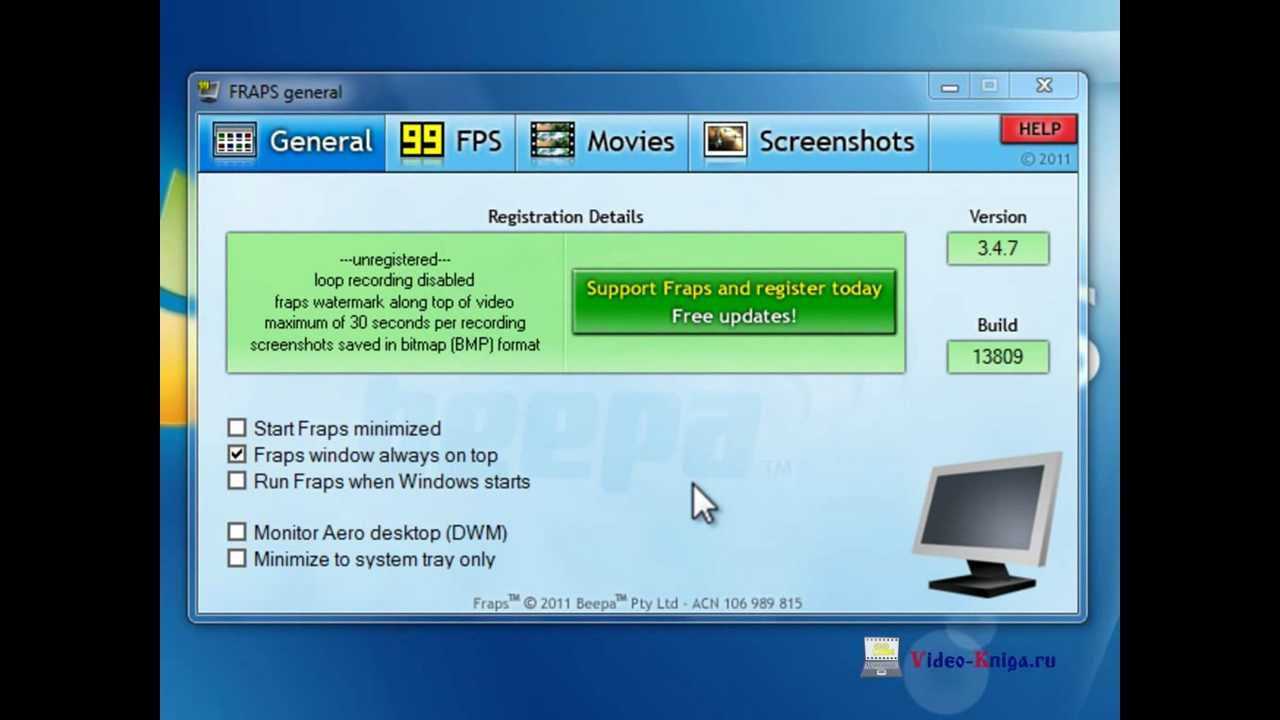Click the red HELP button
Screen dimensions: 1280x720
pos(1038,129)
